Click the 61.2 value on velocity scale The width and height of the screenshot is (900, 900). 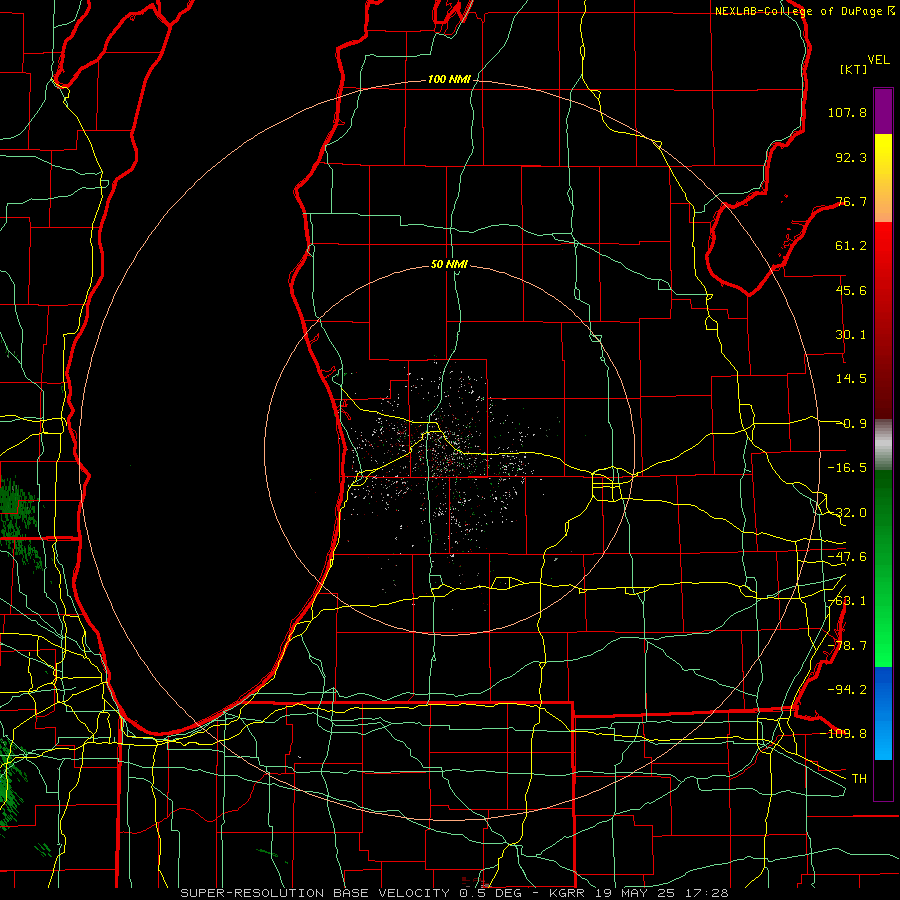[x=851, y=246]
